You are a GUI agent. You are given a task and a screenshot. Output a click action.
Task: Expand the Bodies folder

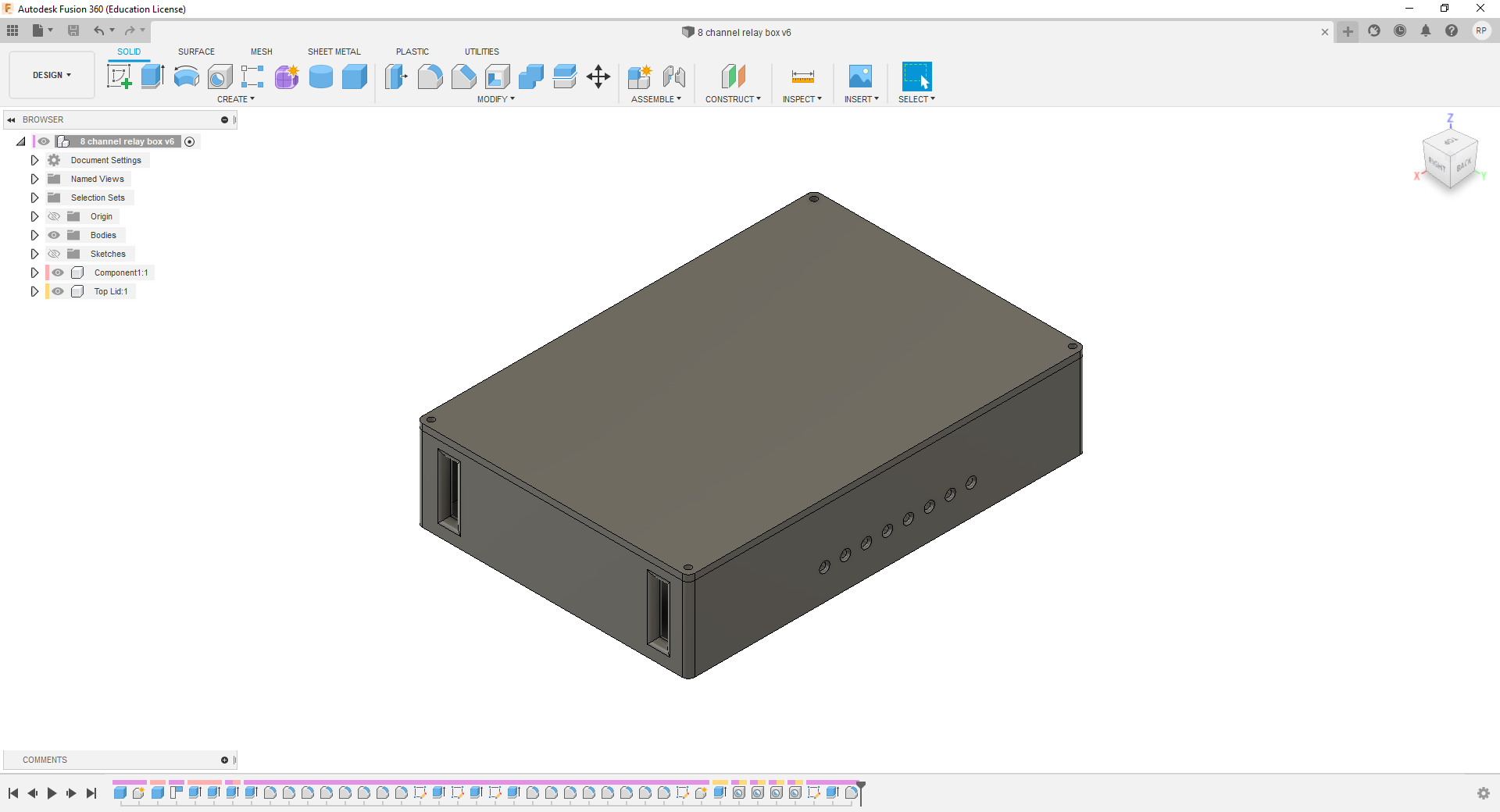coord(34,235)
